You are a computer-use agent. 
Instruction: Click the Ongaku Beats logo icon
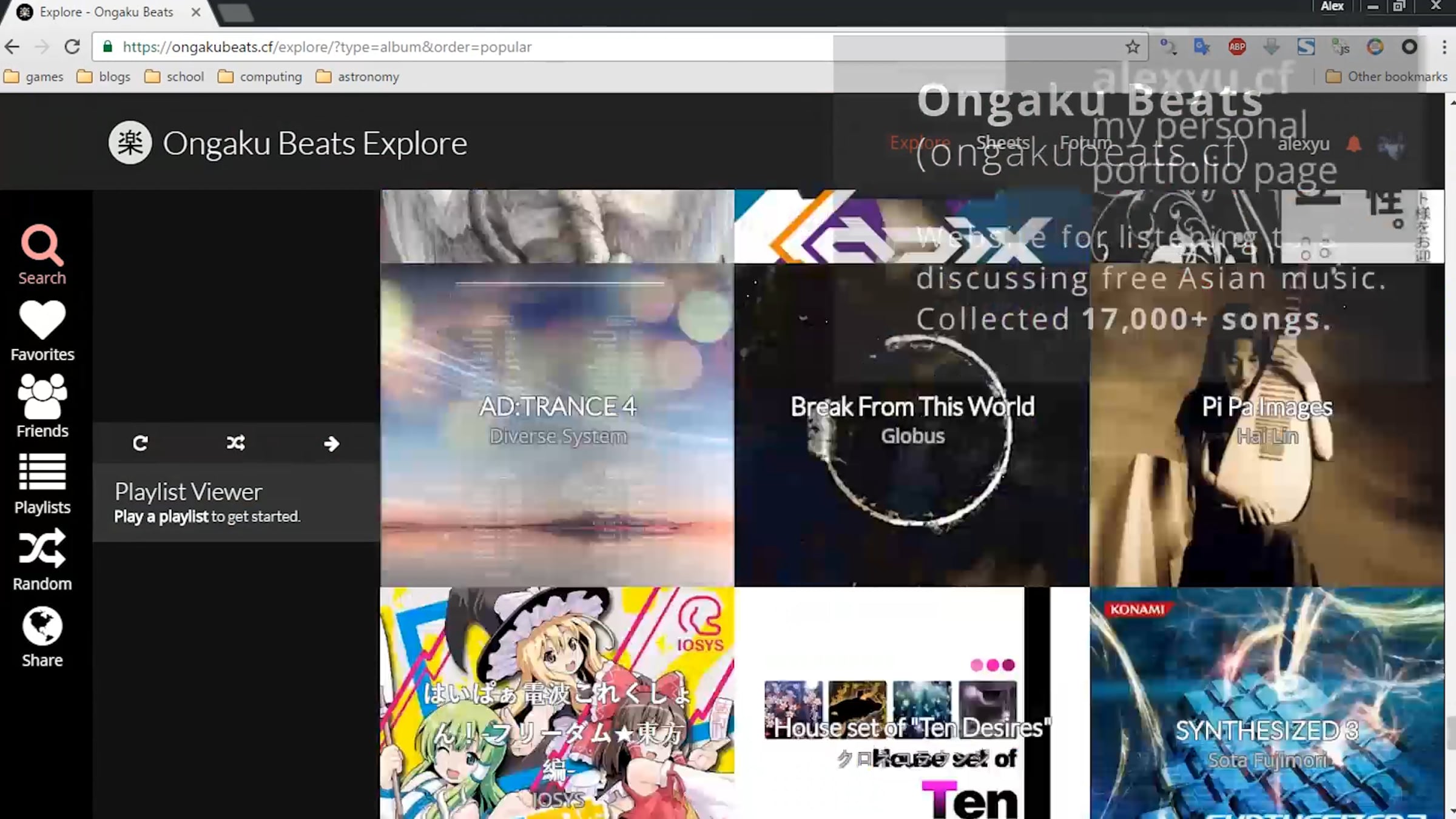[130, 143]
